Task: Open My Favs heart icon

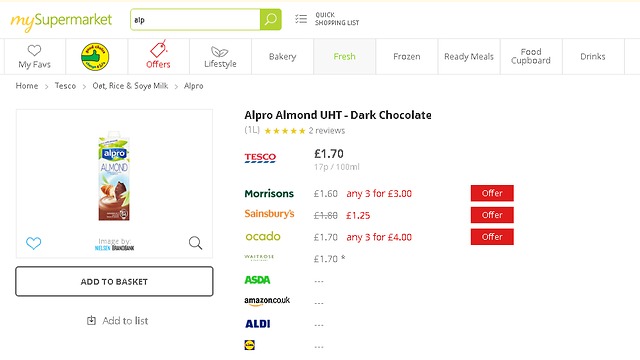Action: point(34,50)
